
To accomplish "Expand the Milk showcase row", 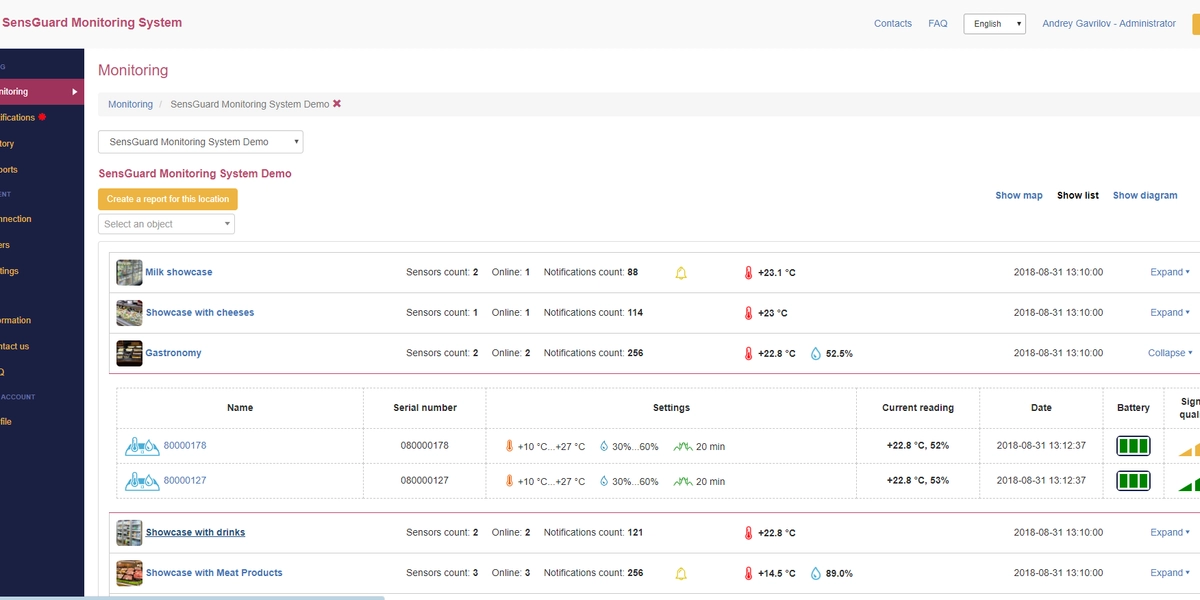I will point(1170,272).
